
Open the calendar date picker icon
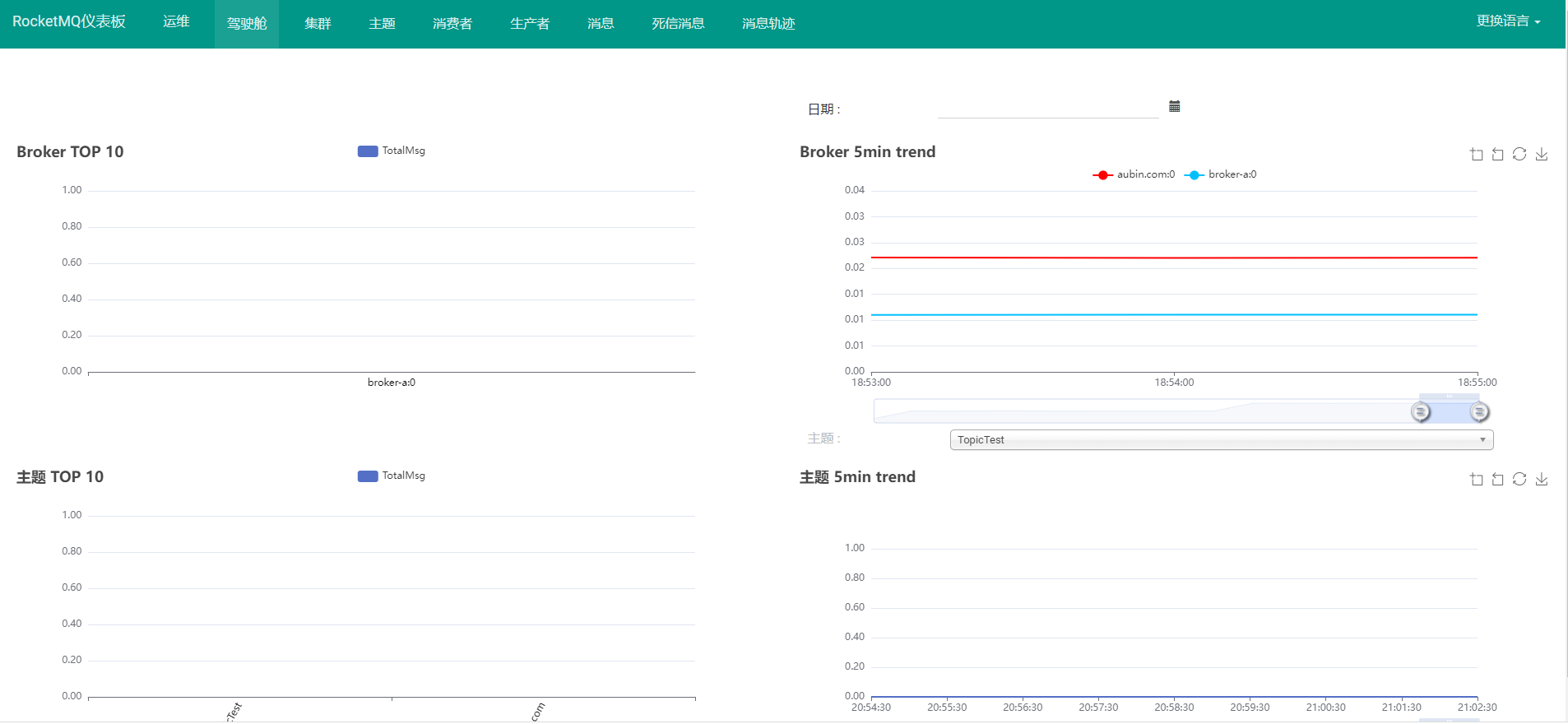click(x=1175, y=106)
